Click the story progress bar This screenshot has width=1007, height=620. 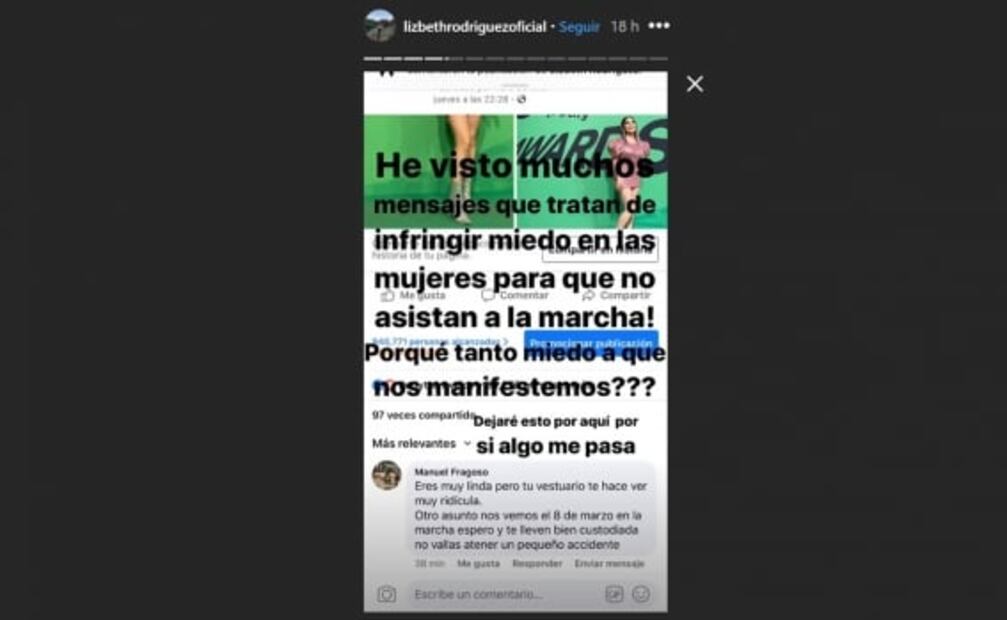click(x=516, y=58)
